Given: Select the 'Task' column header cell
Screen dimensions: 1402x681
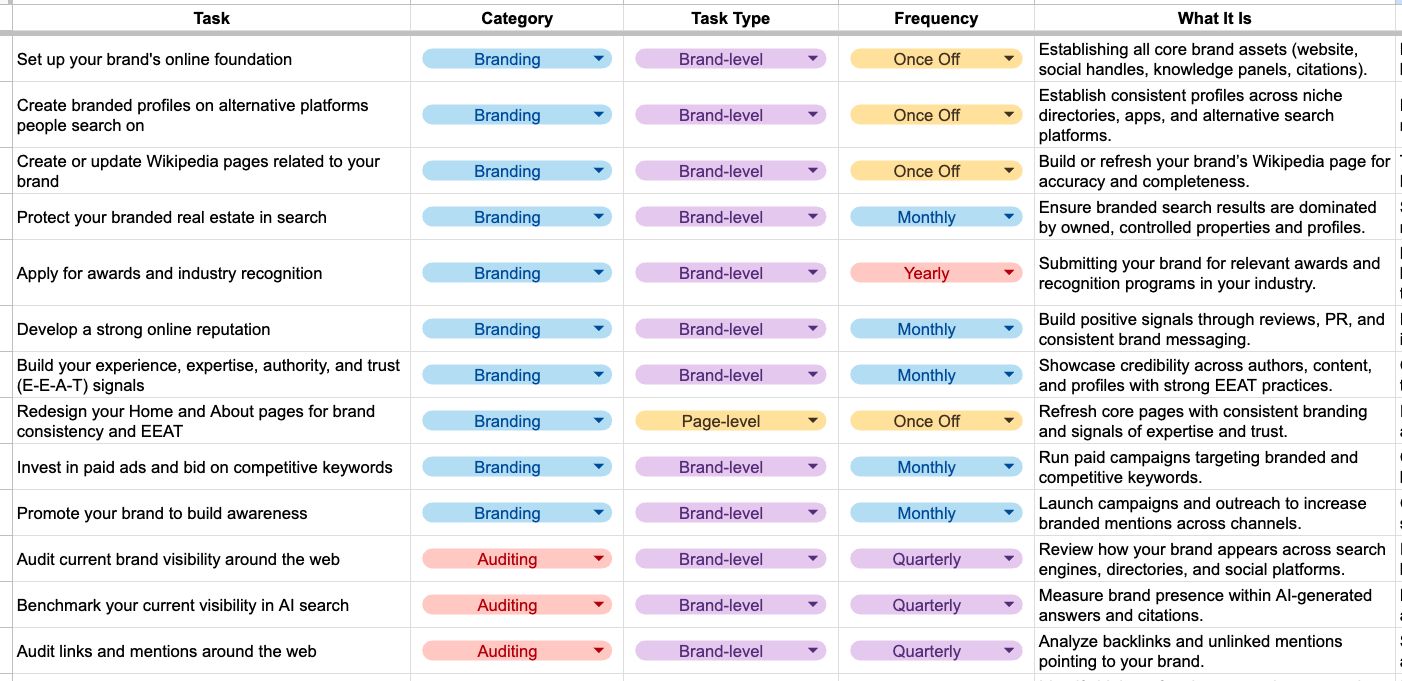Looking at the screenshot, I should pyautogui.click(x=211, y=18).
